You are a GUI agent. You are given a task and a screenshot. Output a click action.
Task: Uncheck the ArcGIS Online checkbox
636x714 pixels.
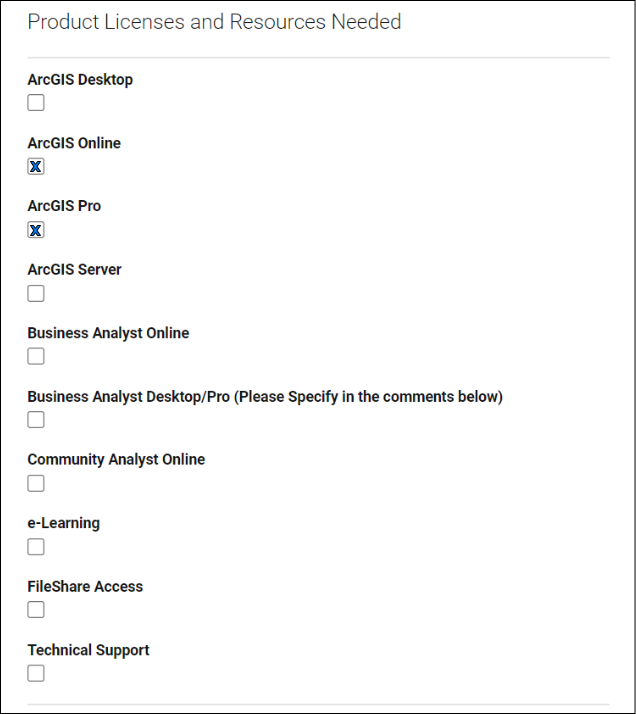point(36,166)
